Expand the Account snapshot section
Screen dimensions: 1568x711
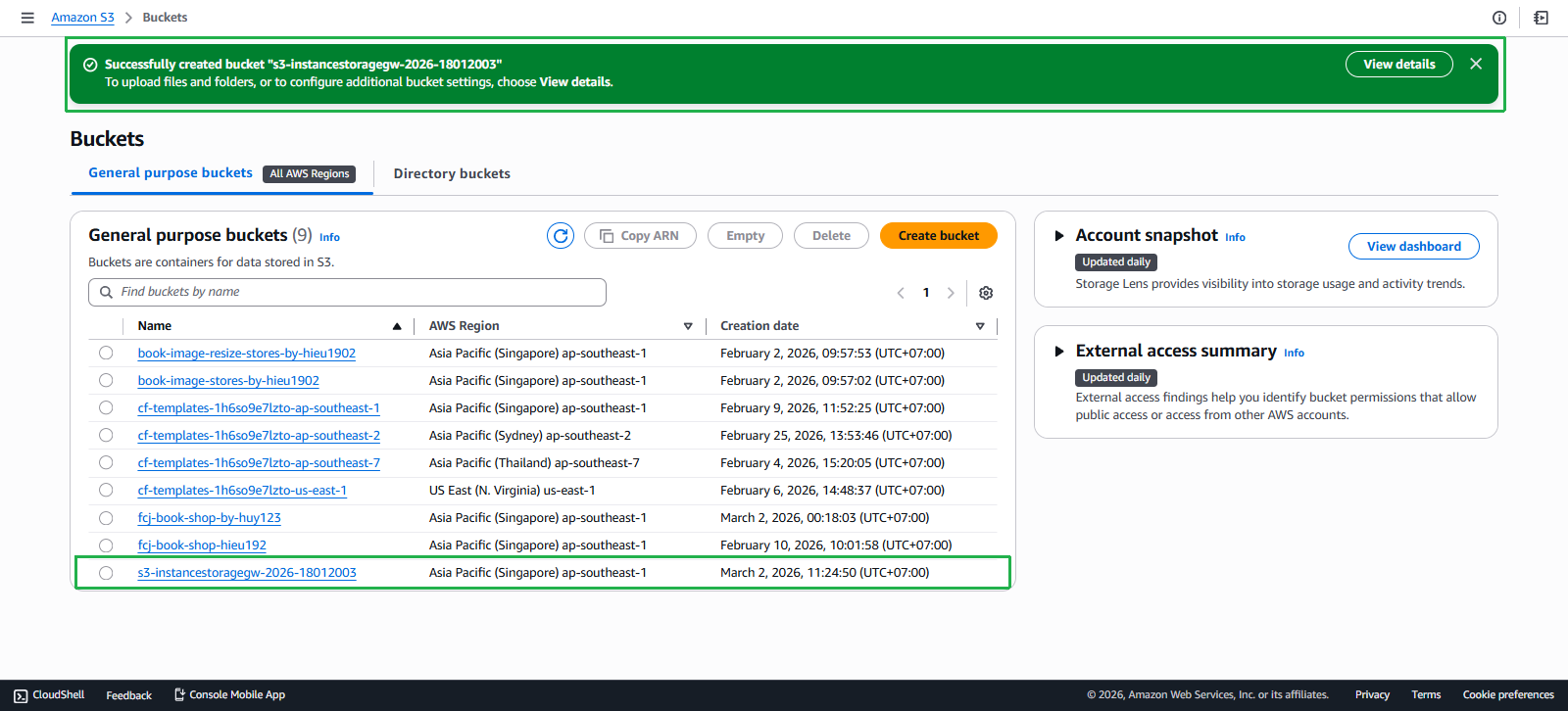click(x=1059, y=236)
